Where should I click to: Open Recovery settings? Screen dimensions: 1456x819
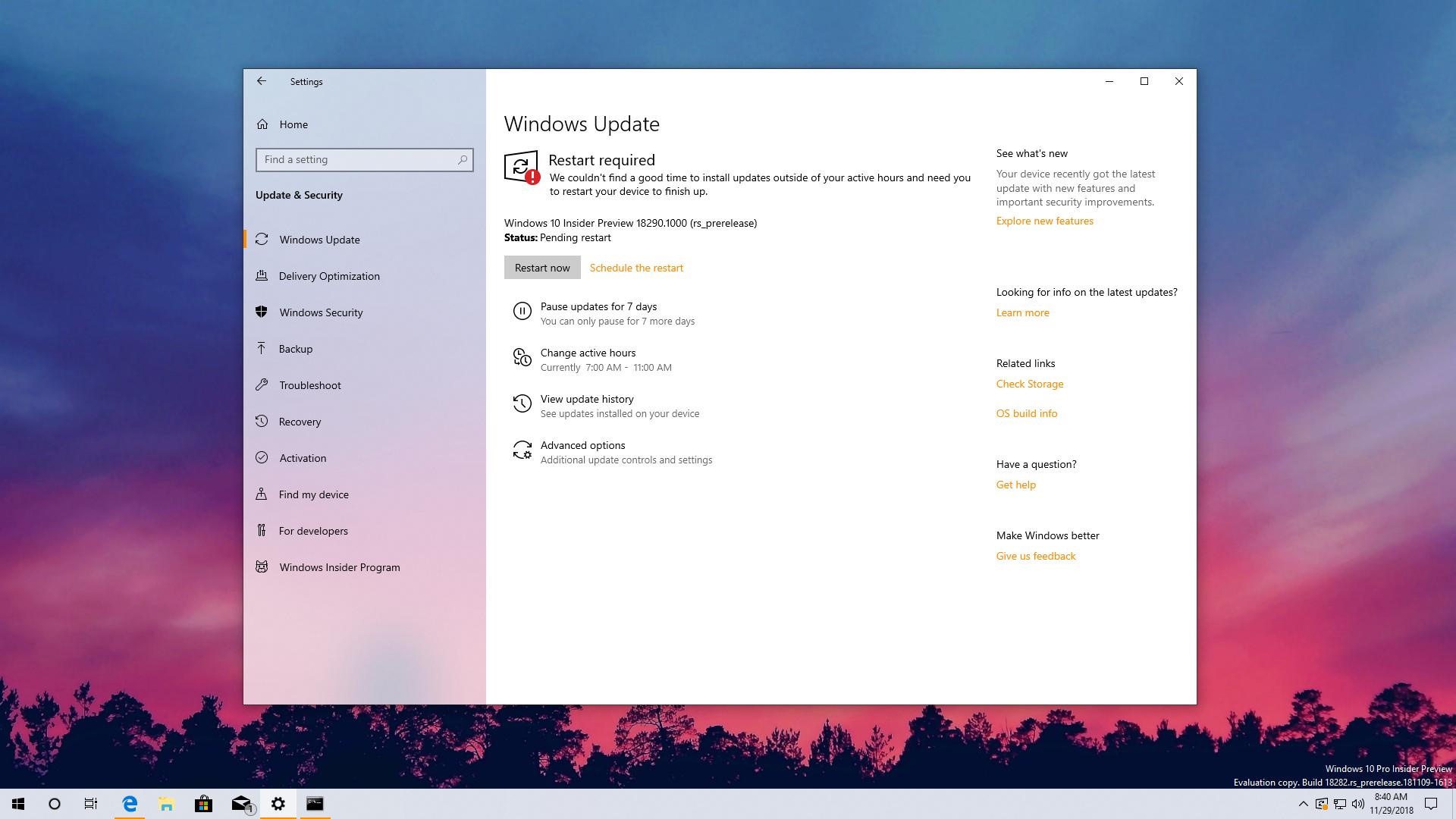[300, 421]
